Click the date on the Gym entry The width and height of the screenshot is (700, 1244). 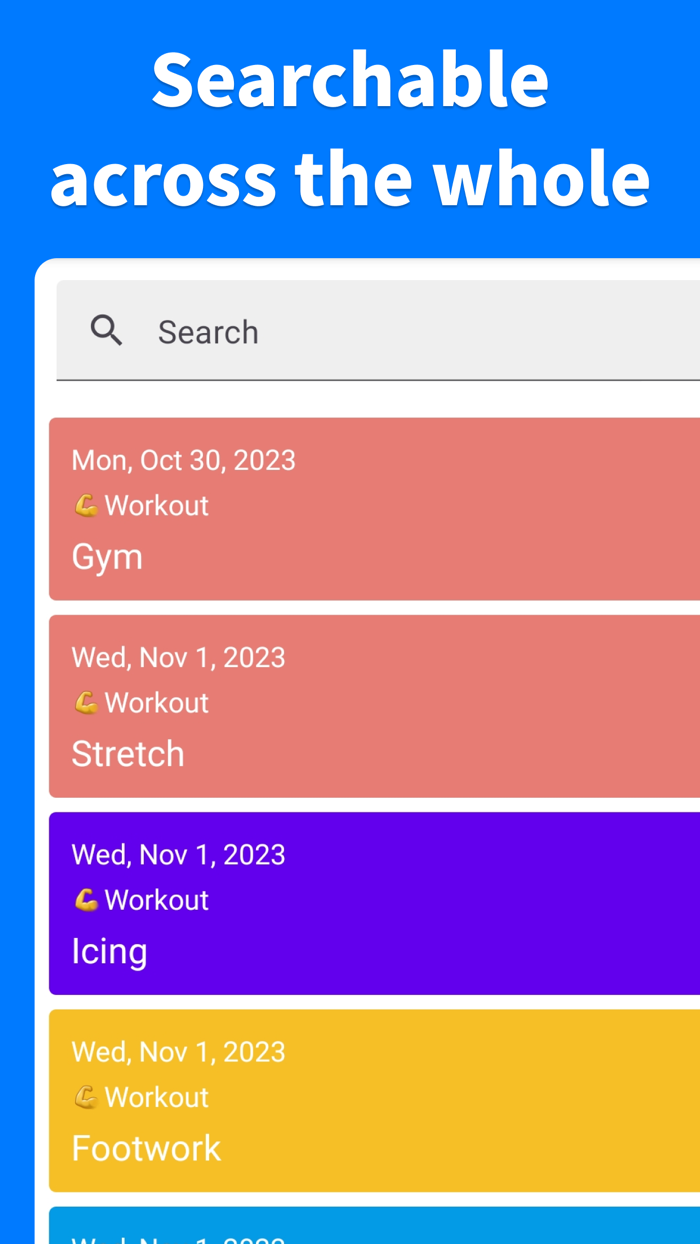pyautogui.click(x=183, y=458)
